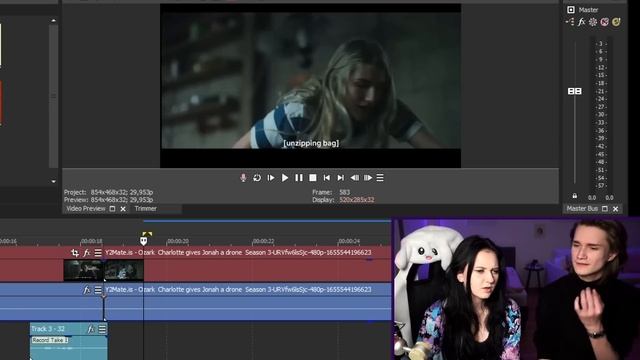Click the Track 3 - 32 clip header

coord(69,329)
